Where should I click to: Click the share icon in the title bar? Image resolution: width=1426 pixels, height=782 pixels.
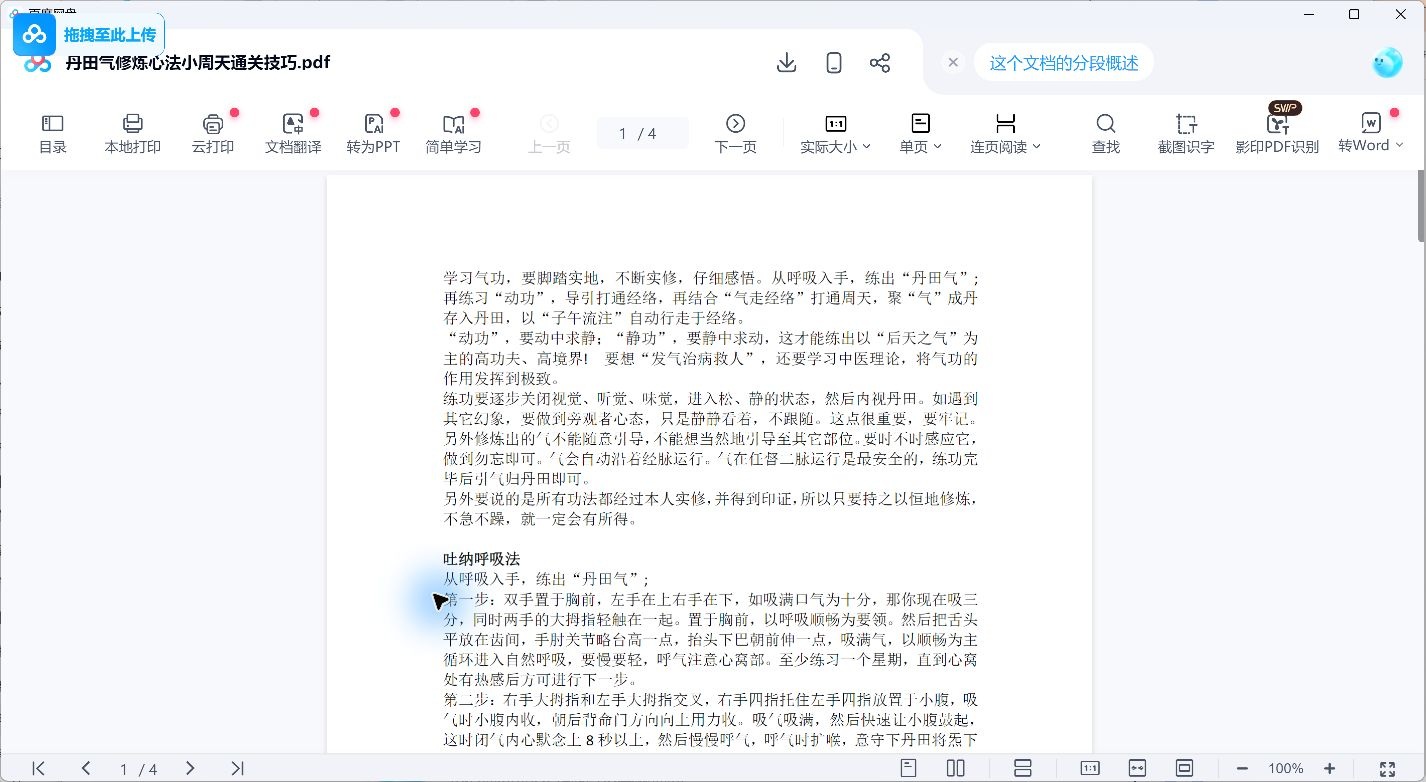[x=880, y=63]
